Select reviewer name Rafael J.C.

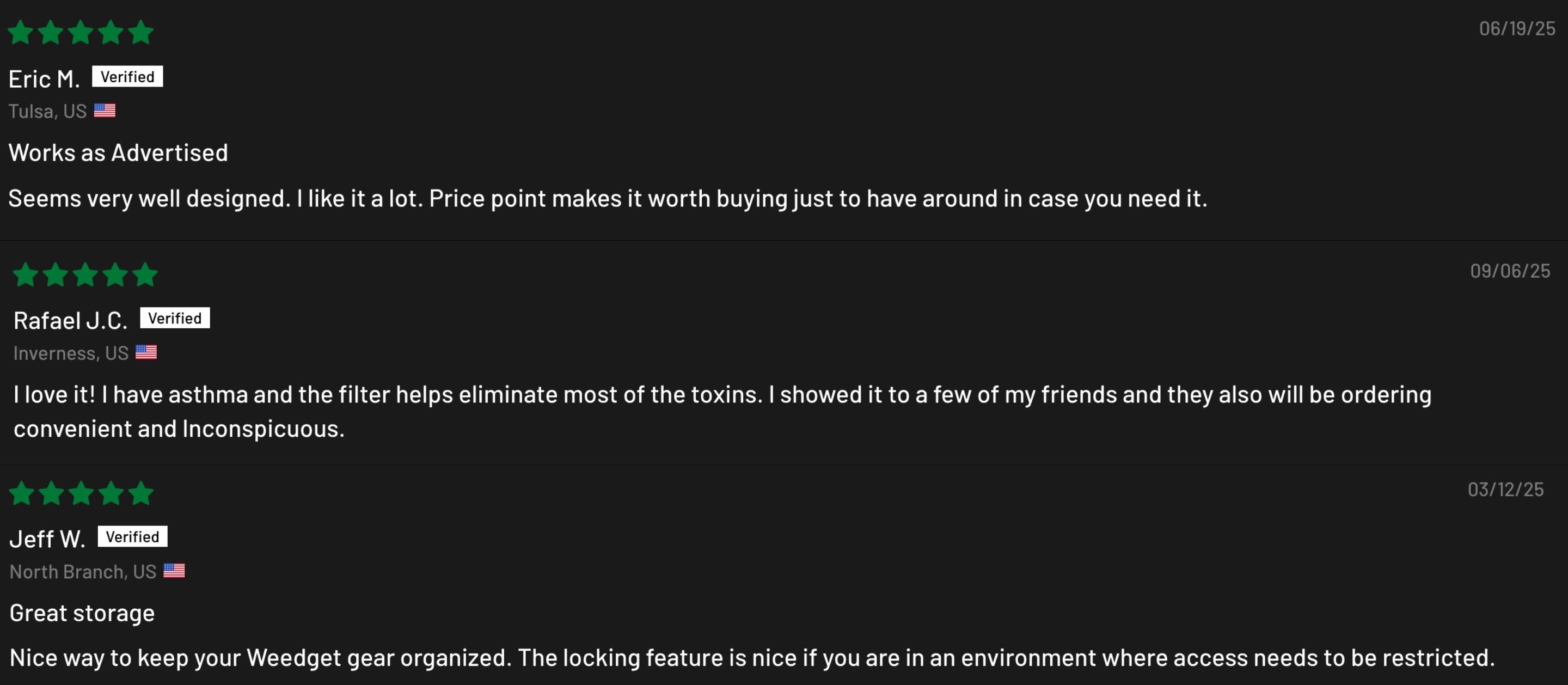coord(71,321)
